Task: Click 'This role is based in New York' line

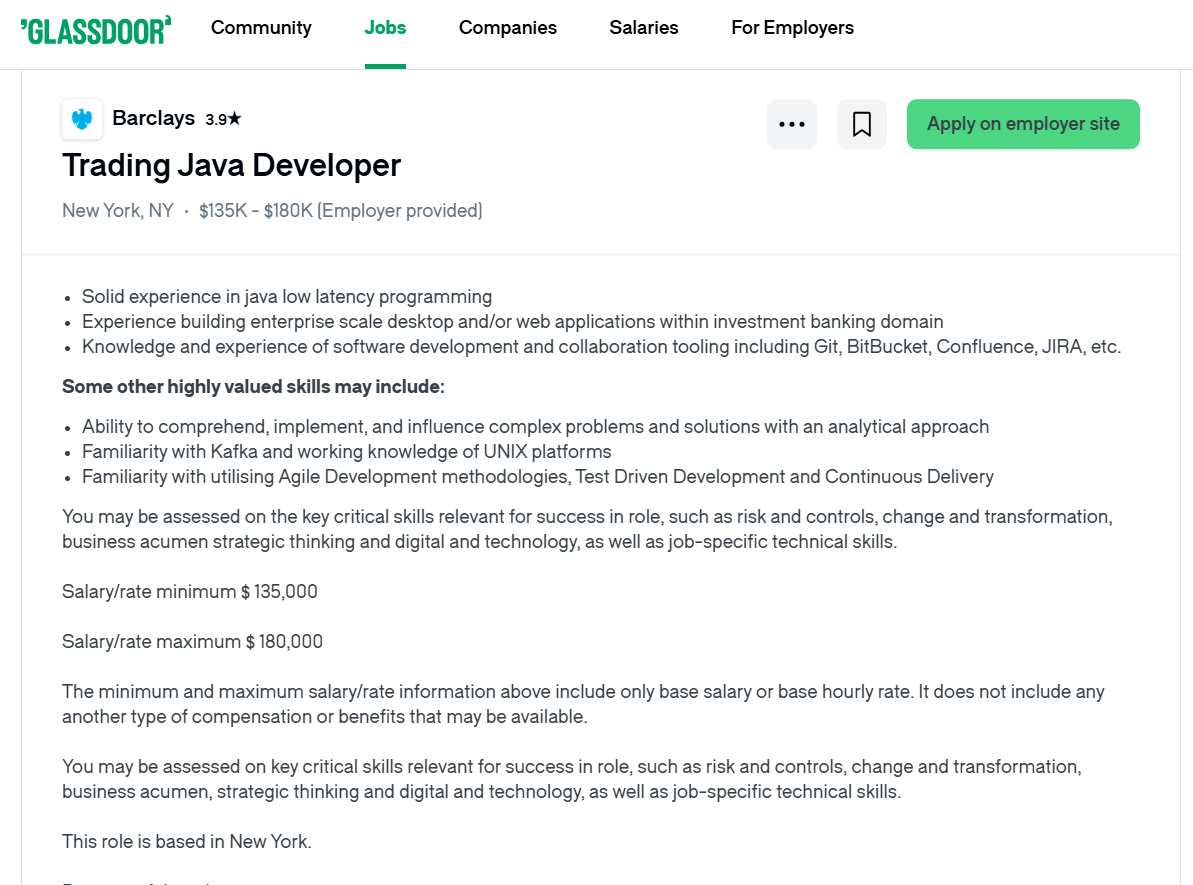Action: point(187,842)
